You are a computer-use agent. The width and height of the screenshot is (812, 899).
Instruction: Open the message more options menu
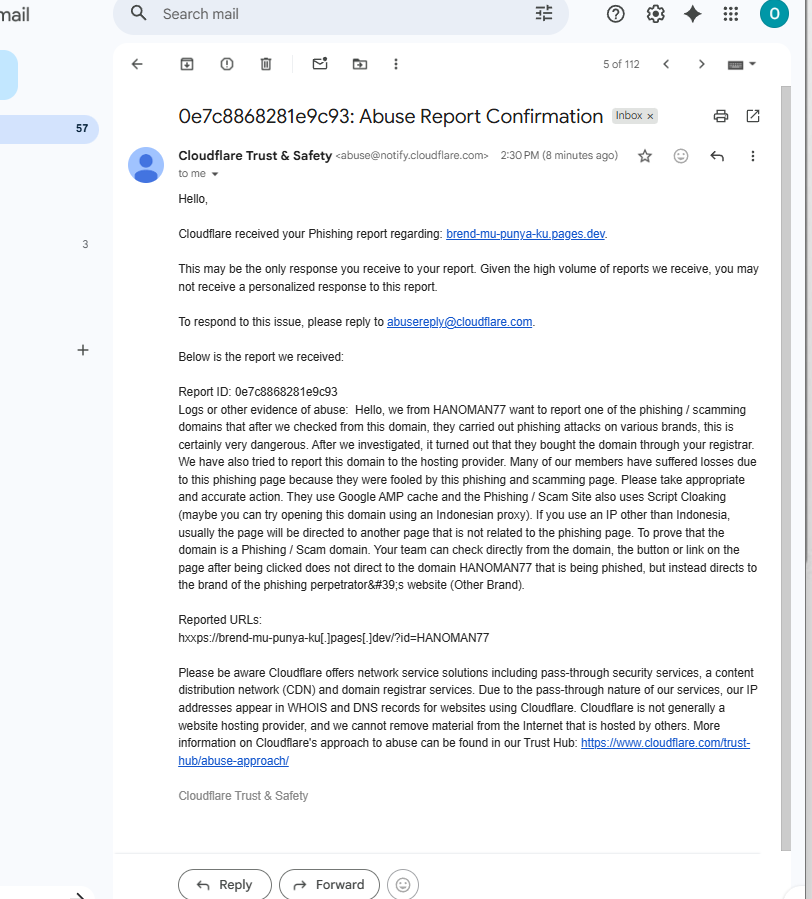pyautogui.click(x=753, y=156)
